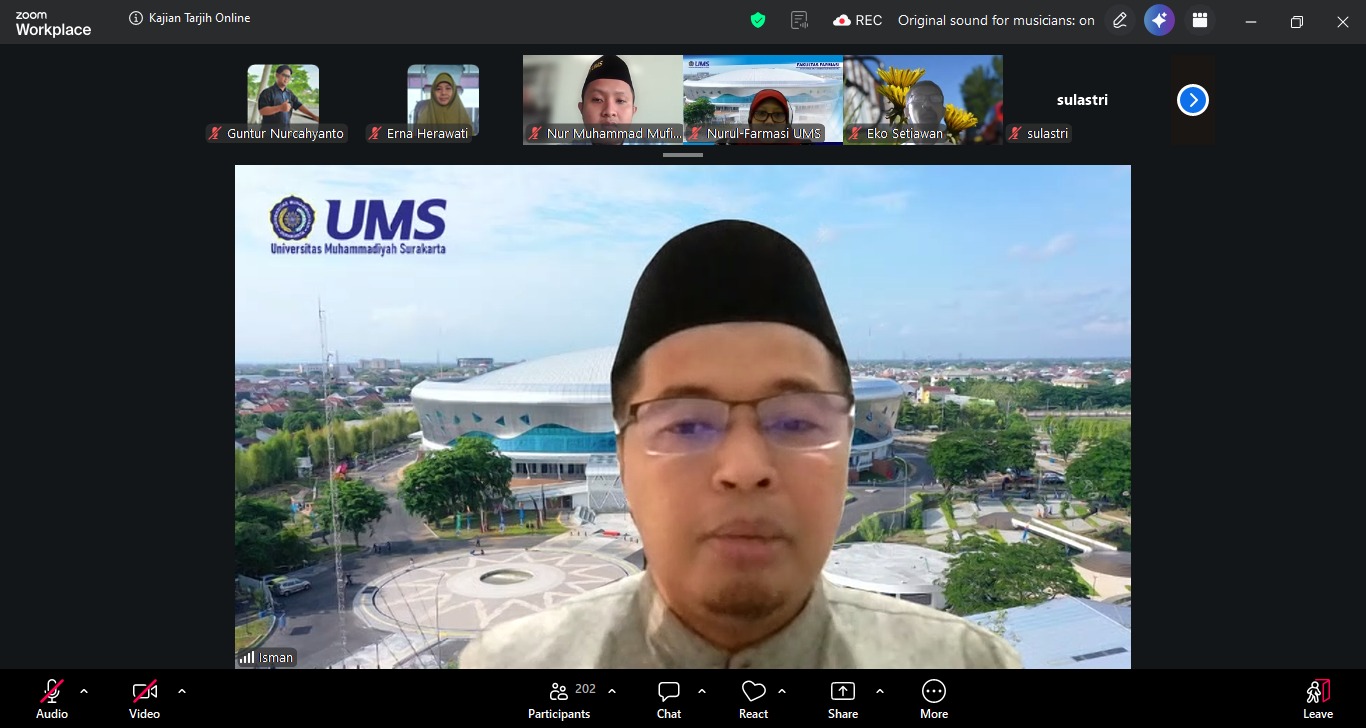Start Video camera
The width and height of the screenshot is (1366, 728).
[x=144, y=700]
